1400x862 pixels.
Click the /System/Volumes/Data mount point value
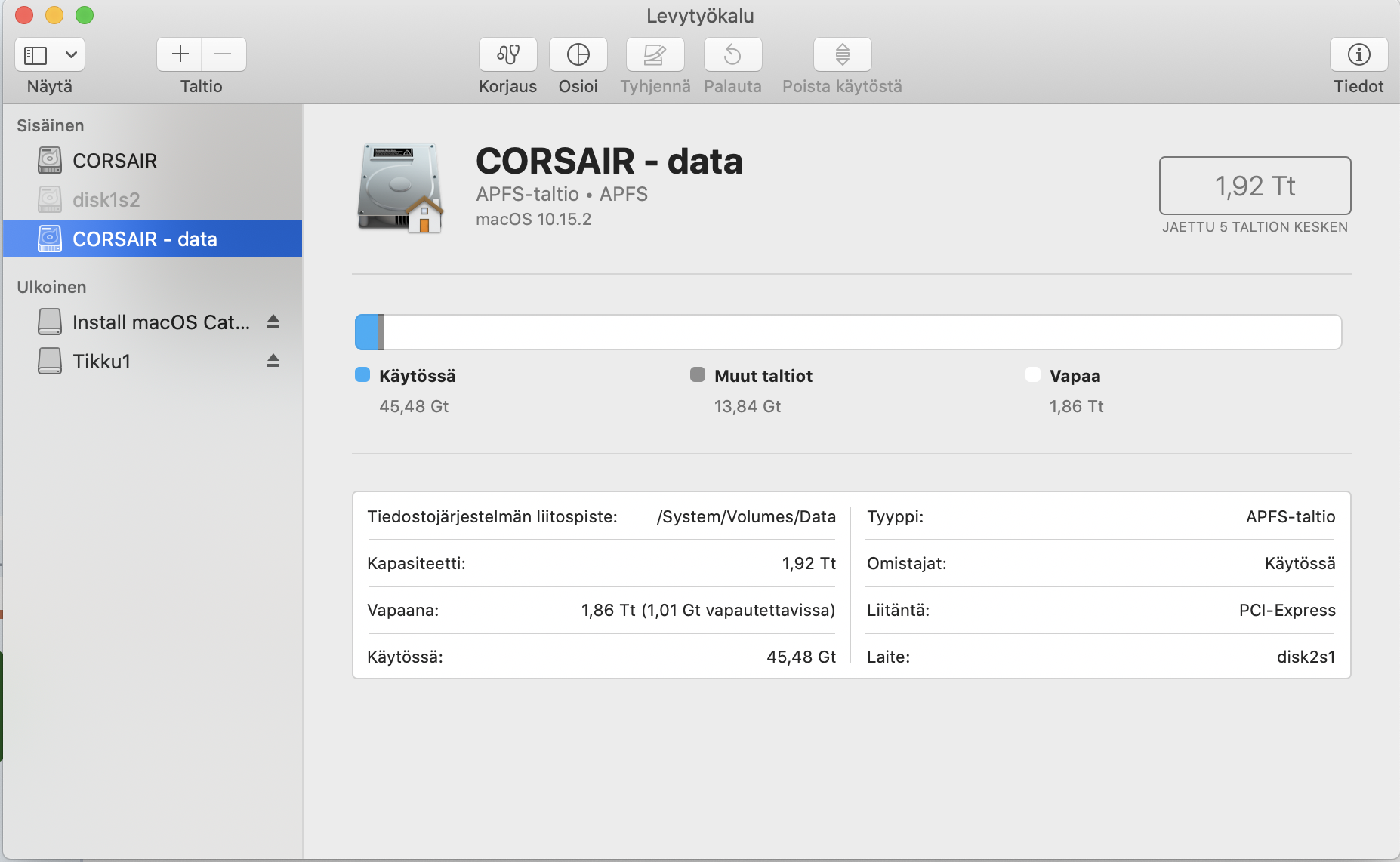pyautogui.click(x=746, y=516)
